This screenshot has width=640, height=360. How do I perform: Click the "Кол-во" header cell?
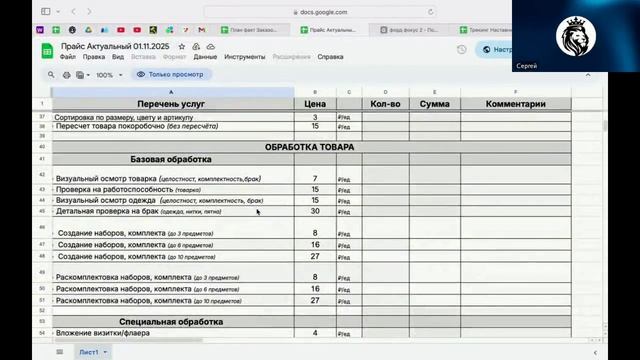pyautogui.click(x=385, y=104)
